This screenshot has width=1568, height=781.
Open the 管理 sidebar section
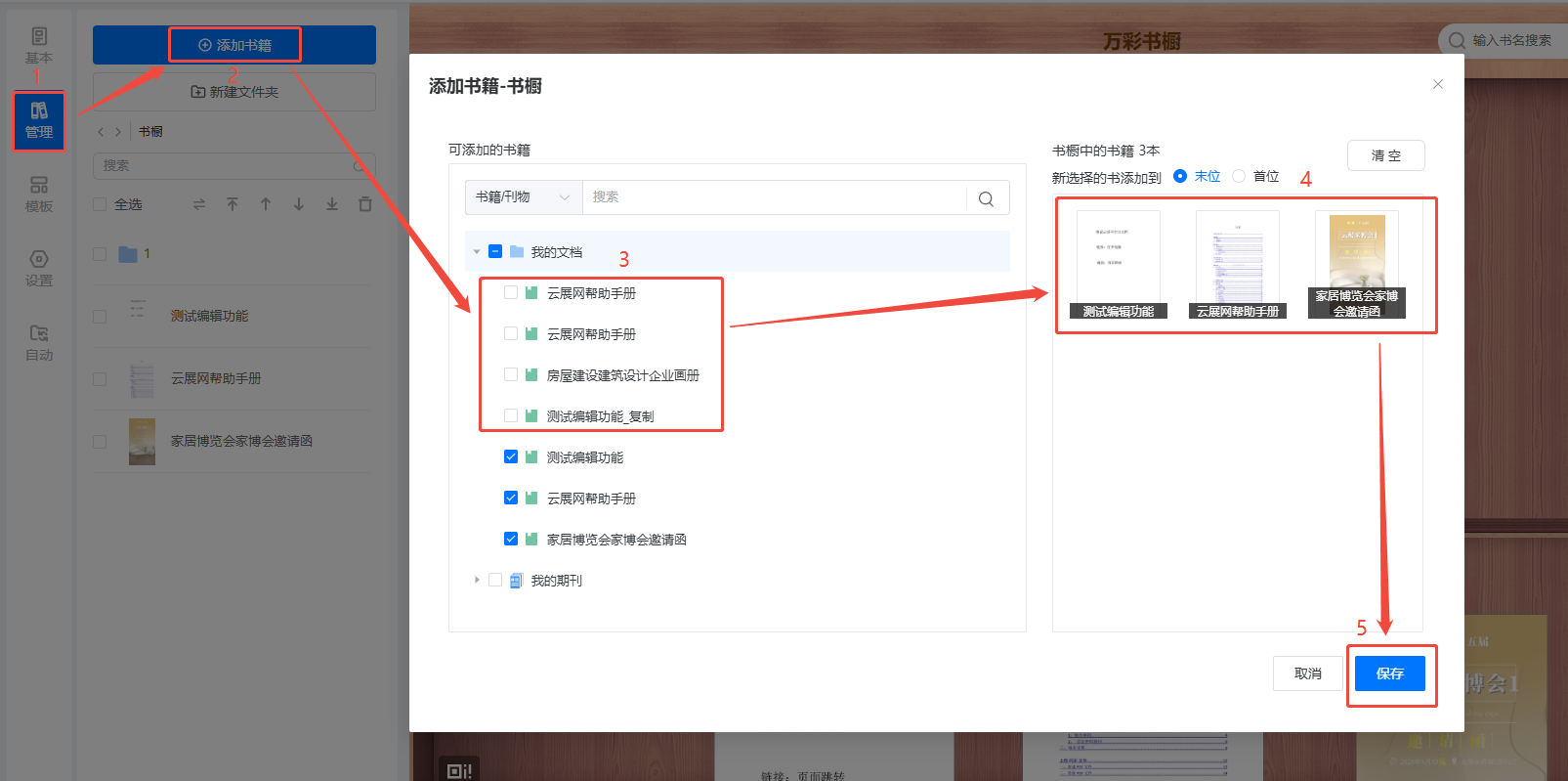[39, 120]
